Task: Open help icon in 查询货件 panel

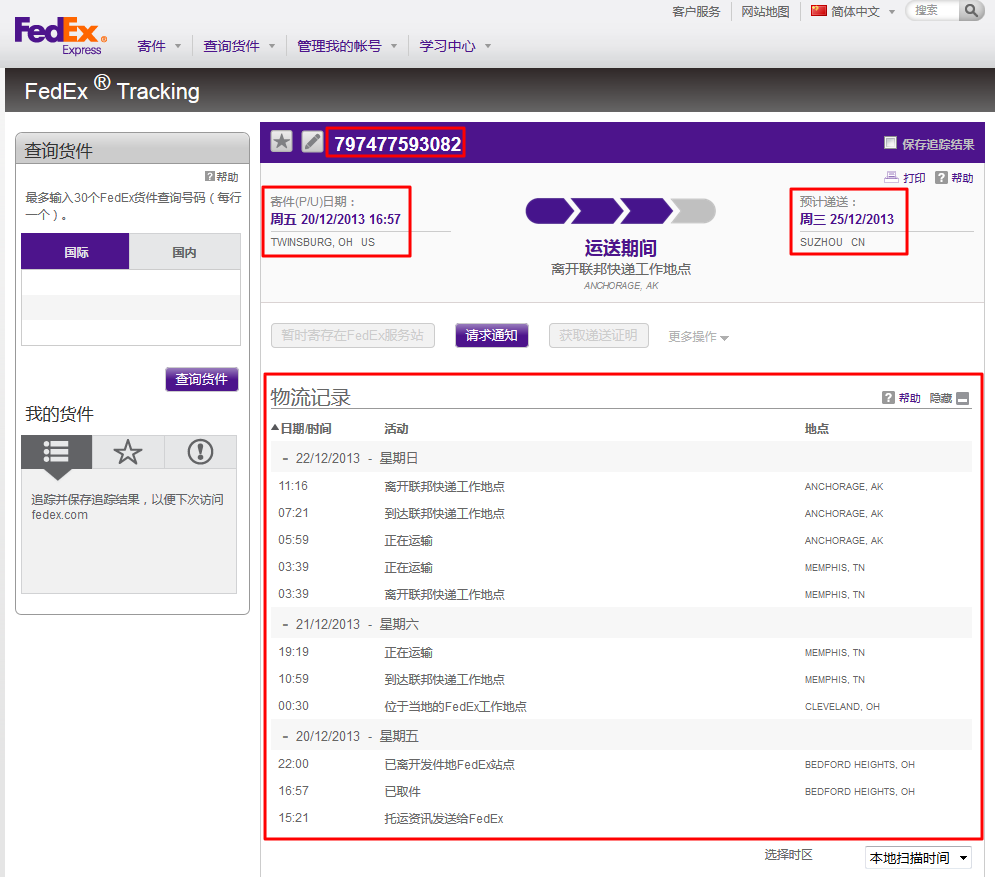Action: (x=209, y=176)
